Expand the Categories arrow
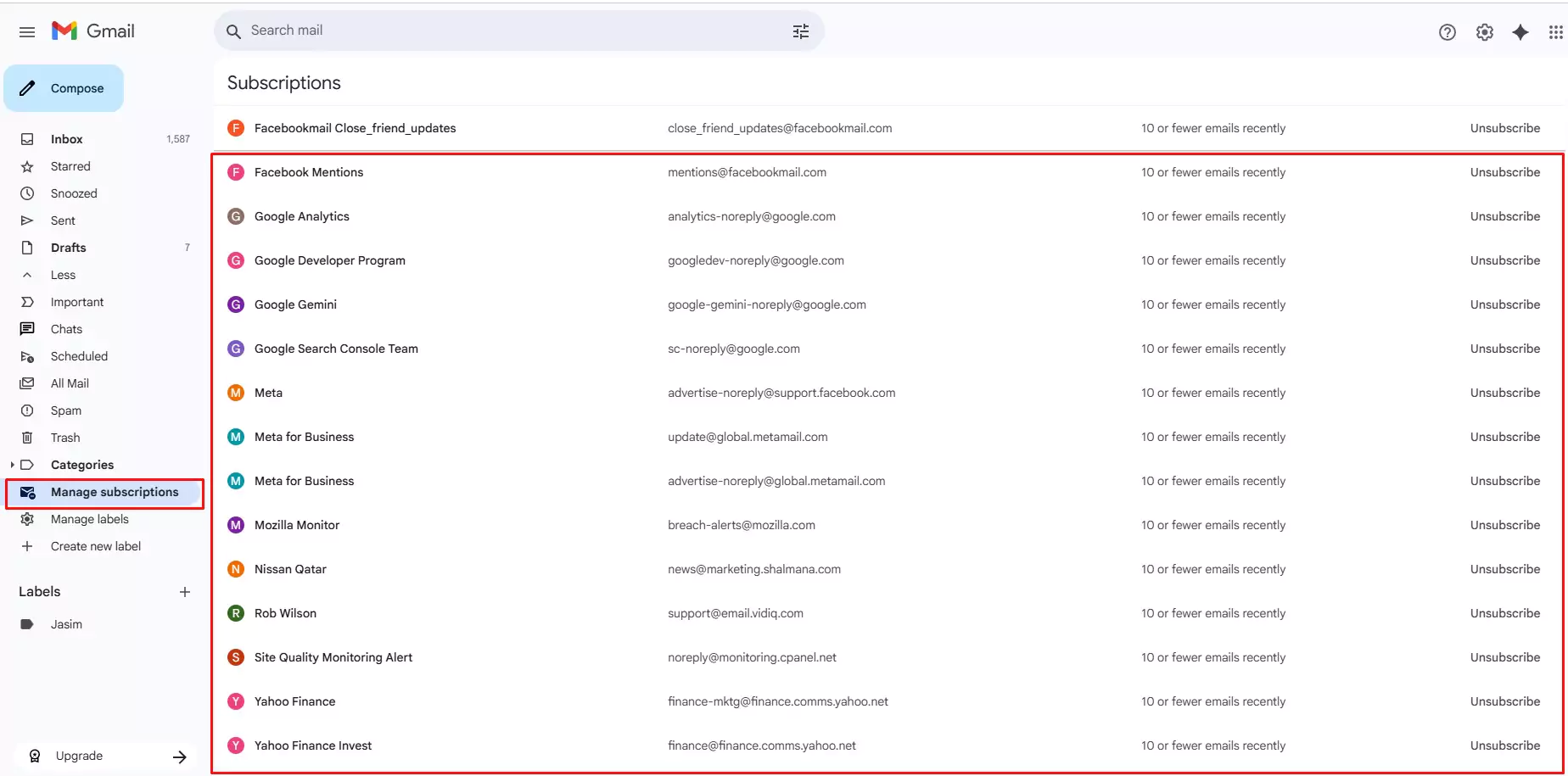This screenshot has height=776, width=1568. [12, 465]
